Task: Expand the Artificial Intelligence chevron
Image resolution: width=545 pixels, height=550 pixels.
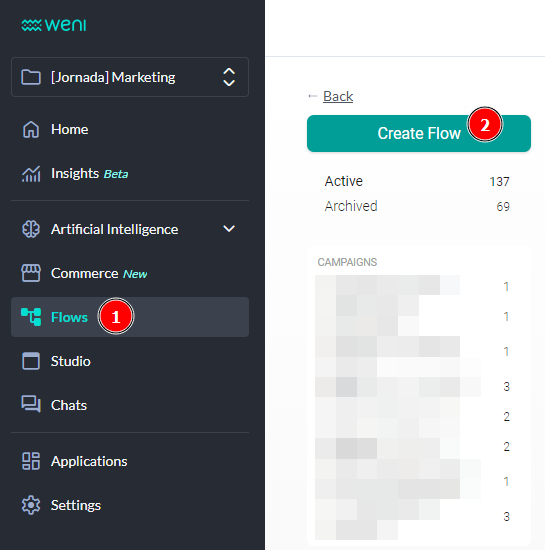Action: 229,229
